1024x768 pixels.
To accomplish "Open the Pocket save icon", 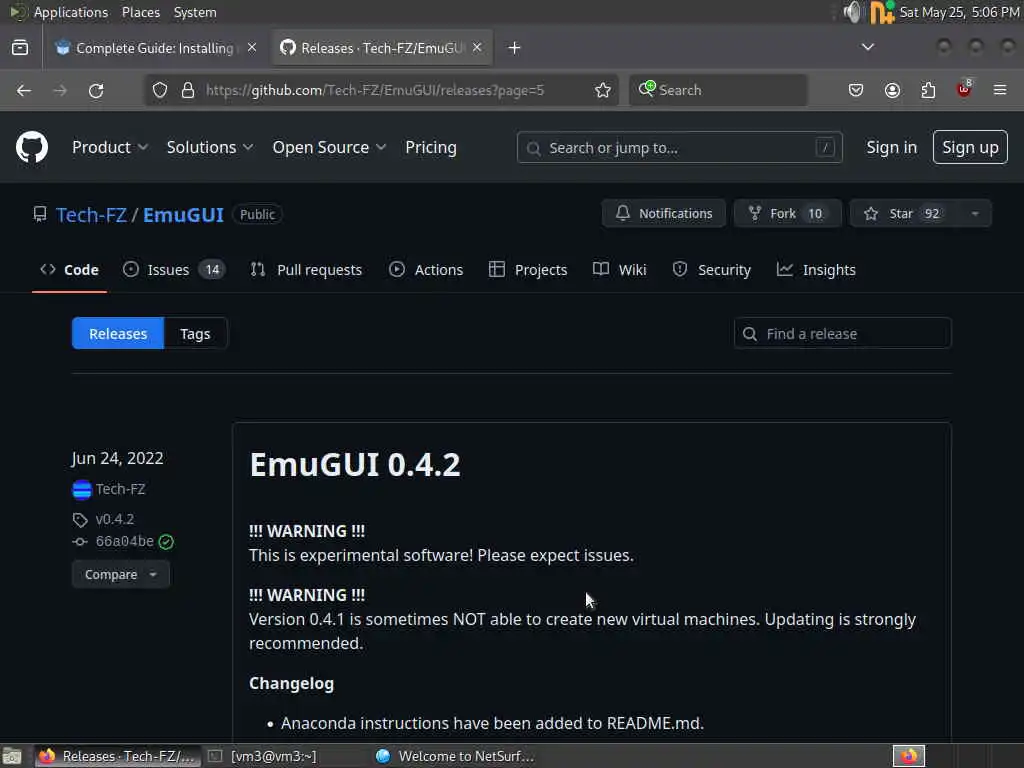I will tap(856, 90).
